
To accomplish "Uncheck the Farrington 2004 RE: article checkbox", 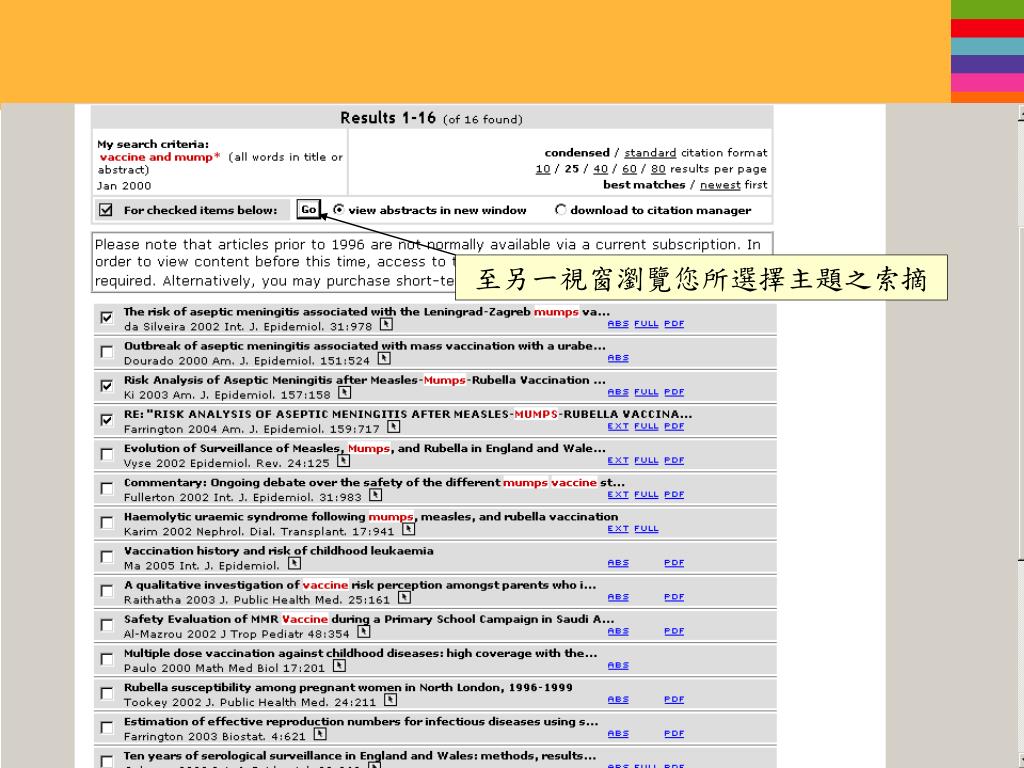I will [106, 420].
